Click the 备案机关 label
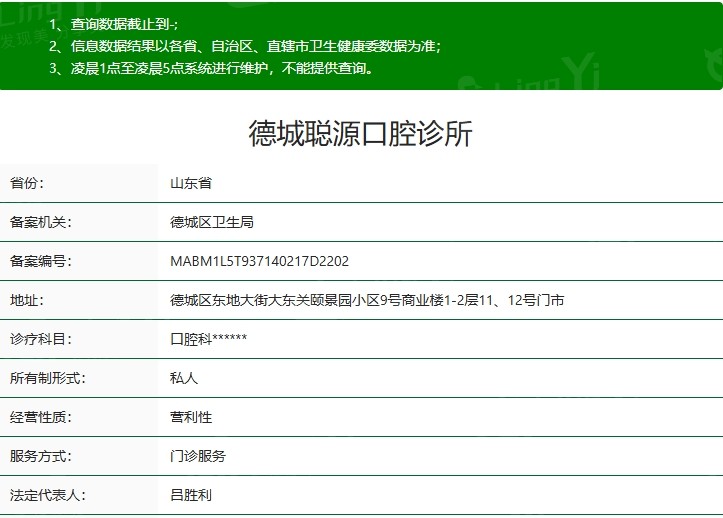 coord(41,222)
